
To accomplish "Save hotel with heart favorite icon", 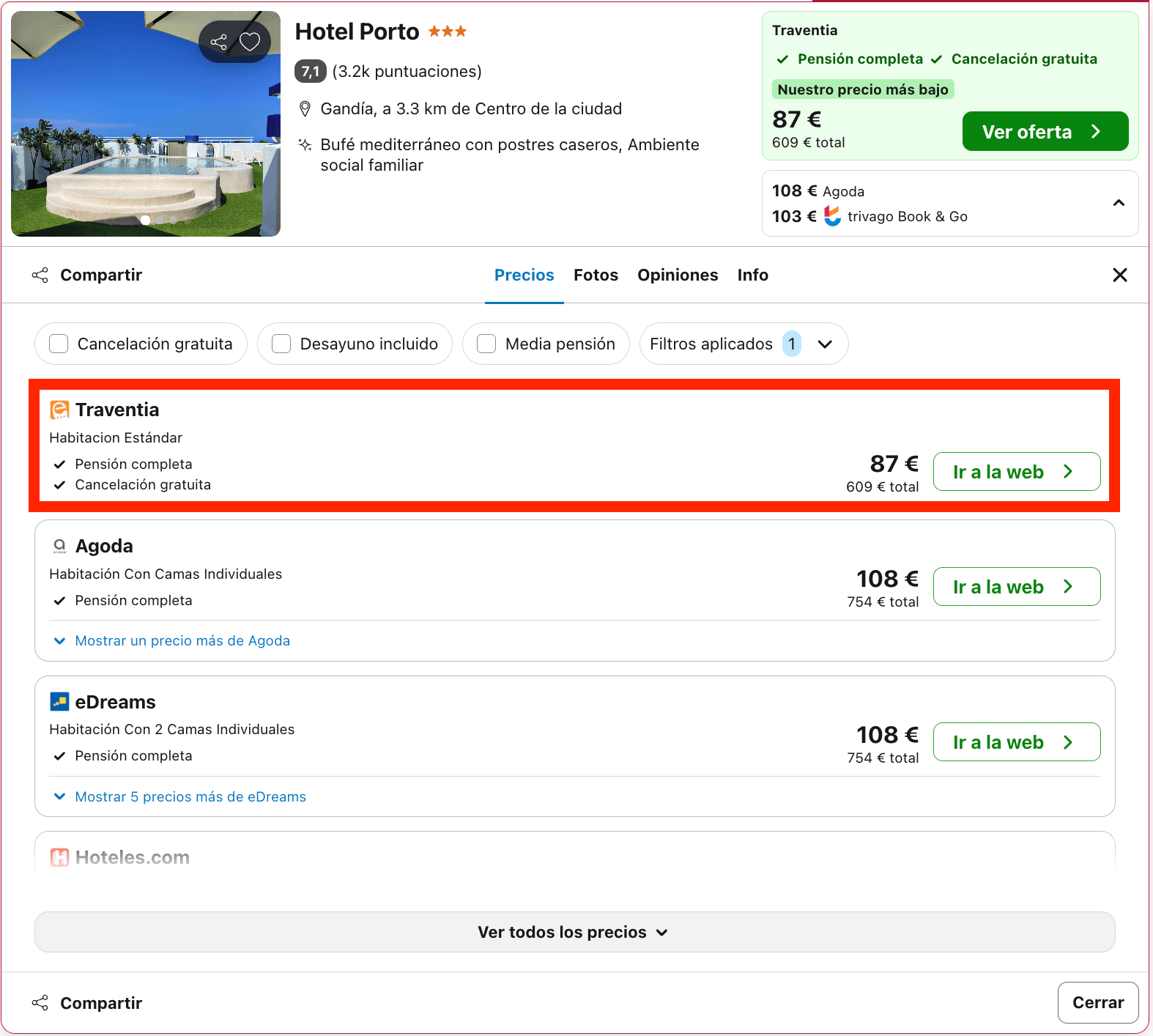I will pos(250,42).
